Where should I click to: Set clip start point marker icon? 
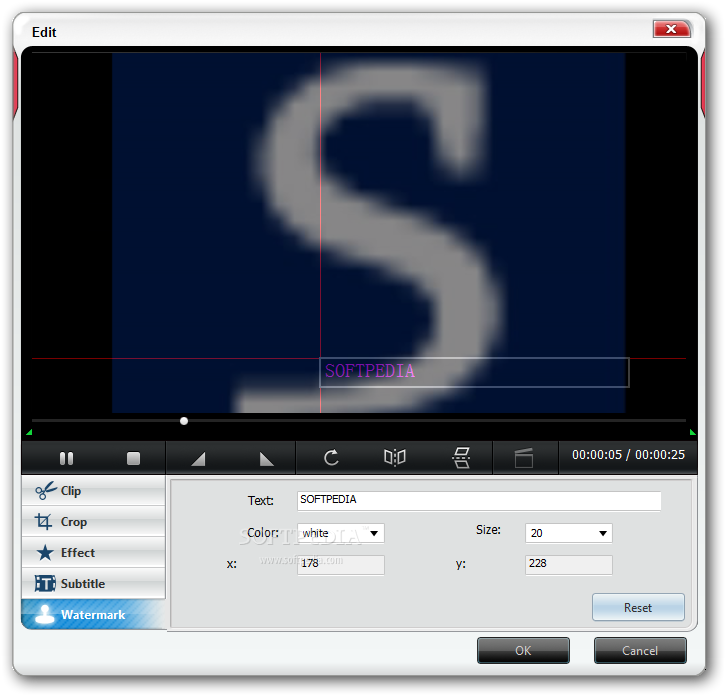pyautogui.click(x=198, y=459)
